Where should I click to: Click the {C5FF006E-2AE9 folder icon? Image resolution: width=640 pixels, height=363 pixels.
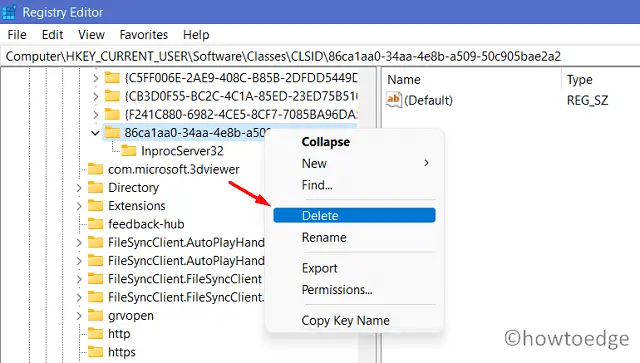click(x=112, y=77)
